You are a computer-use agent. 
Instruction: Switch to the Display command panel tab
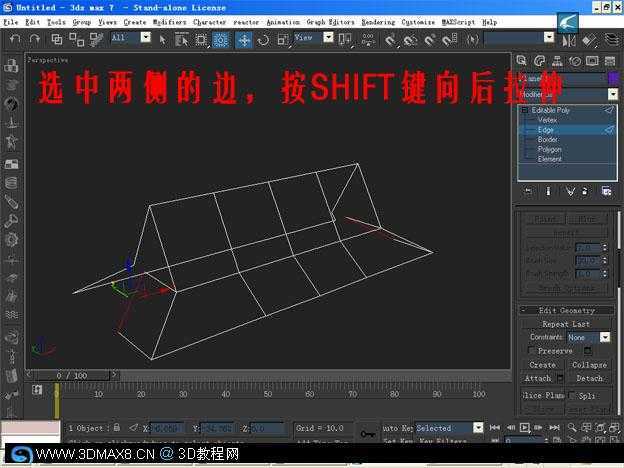click(x=592, y=60)
